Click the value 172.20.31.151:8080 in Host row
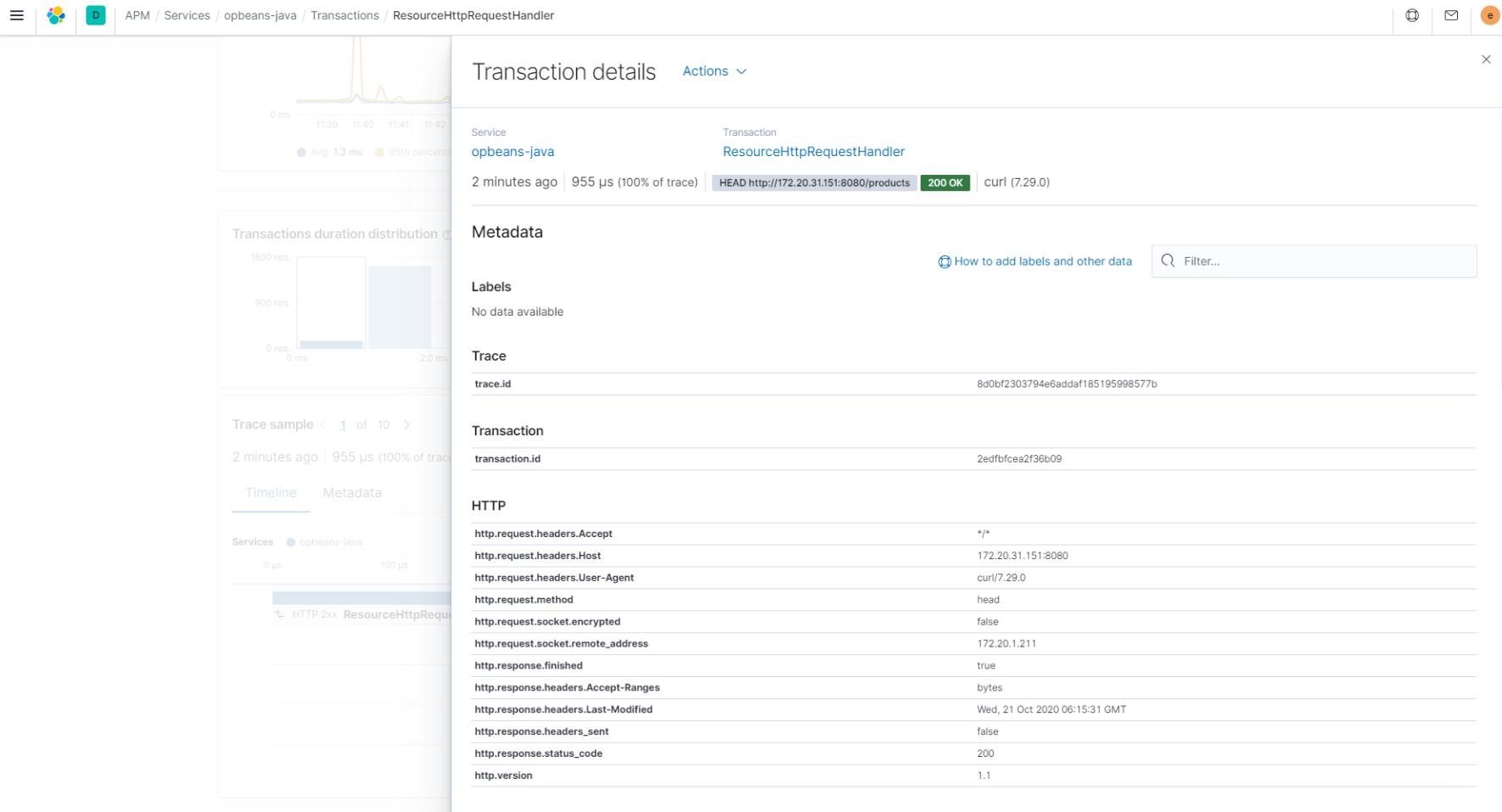The width and height of the screenshot is (1502, 812). (x=1023, y=556)
